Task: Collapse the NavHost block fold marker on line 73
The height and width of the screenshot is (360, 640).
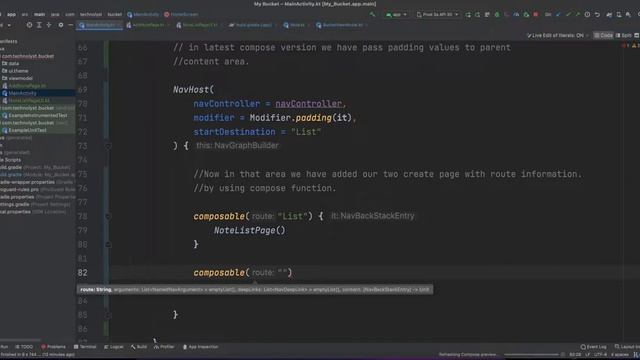Action: pos(109,146)
